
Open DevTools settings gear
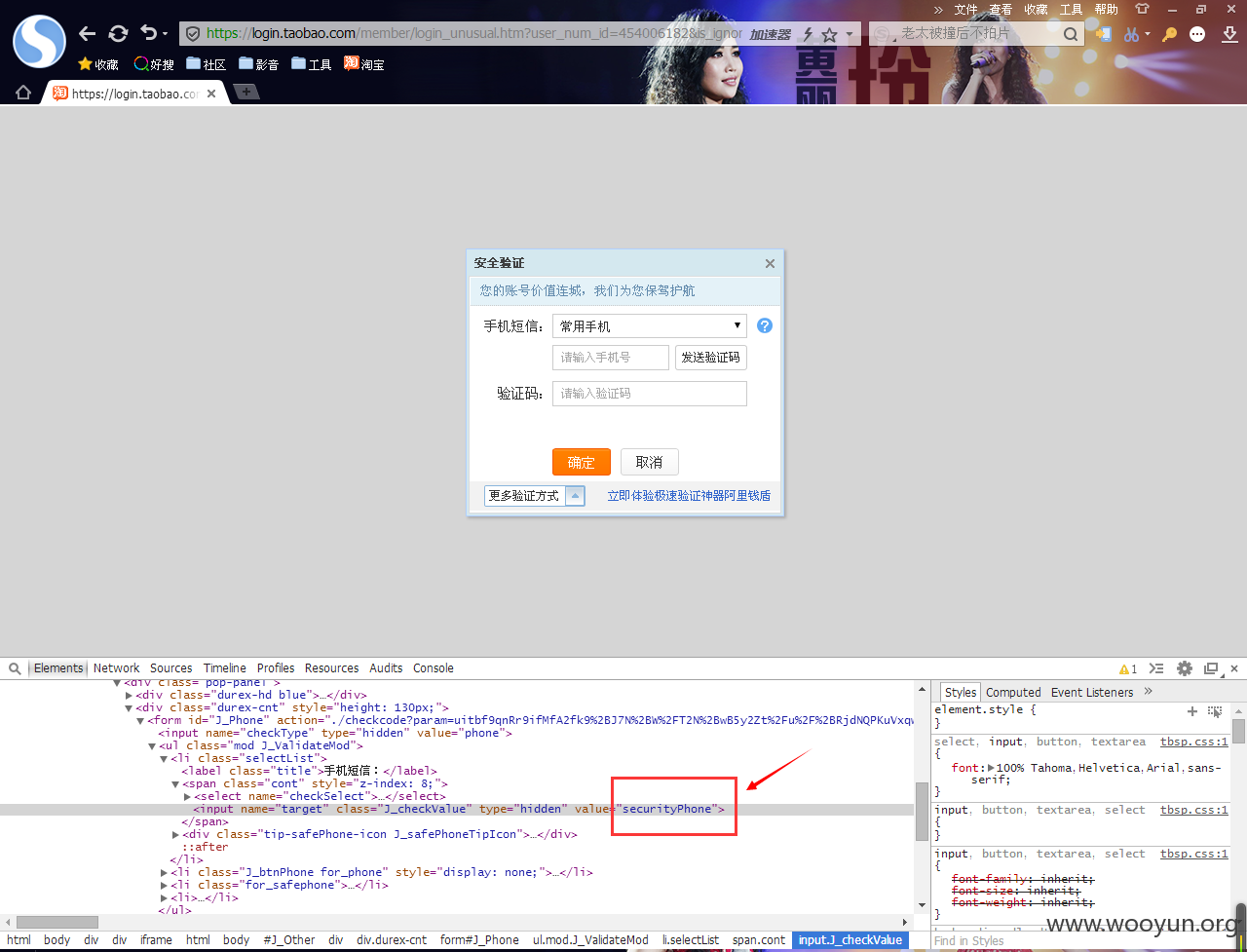(1185, 668)
